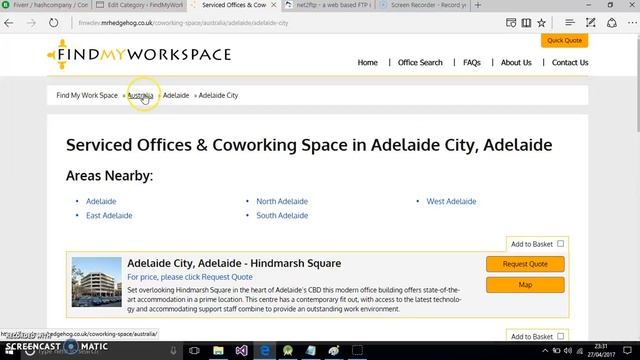Open the browser more options ellipsis
This screenshot has height=360, width=640.
point(632,23)
